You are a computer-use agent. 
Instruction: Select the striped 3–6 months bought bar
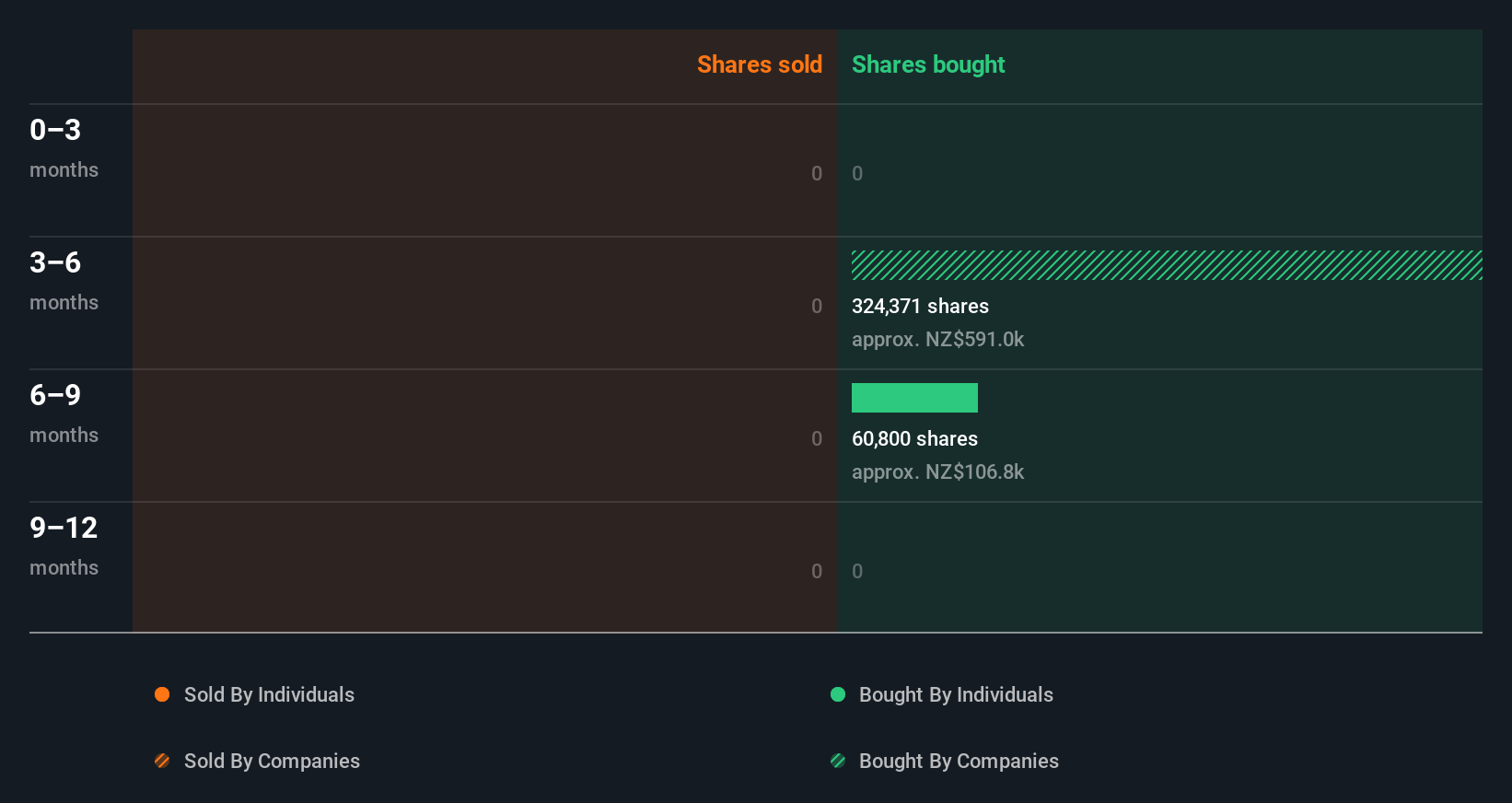pos(1167,265)
